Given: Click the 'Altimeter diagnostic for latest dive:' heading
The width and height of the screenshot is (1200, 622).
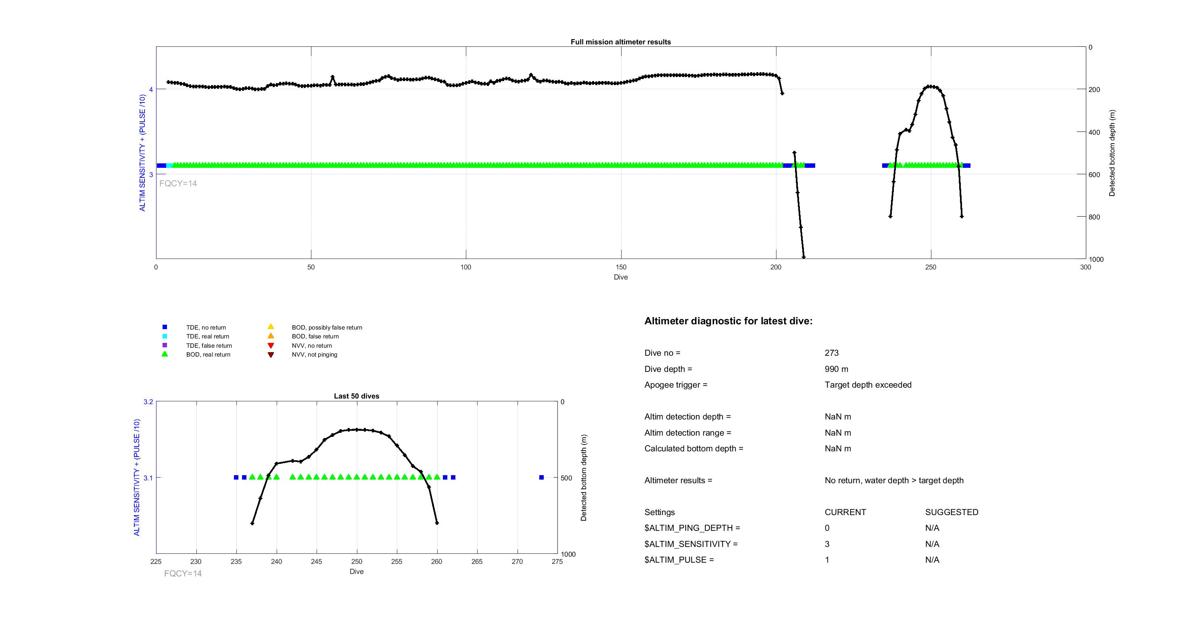Looking at the screenshot, I should point(728,321).
